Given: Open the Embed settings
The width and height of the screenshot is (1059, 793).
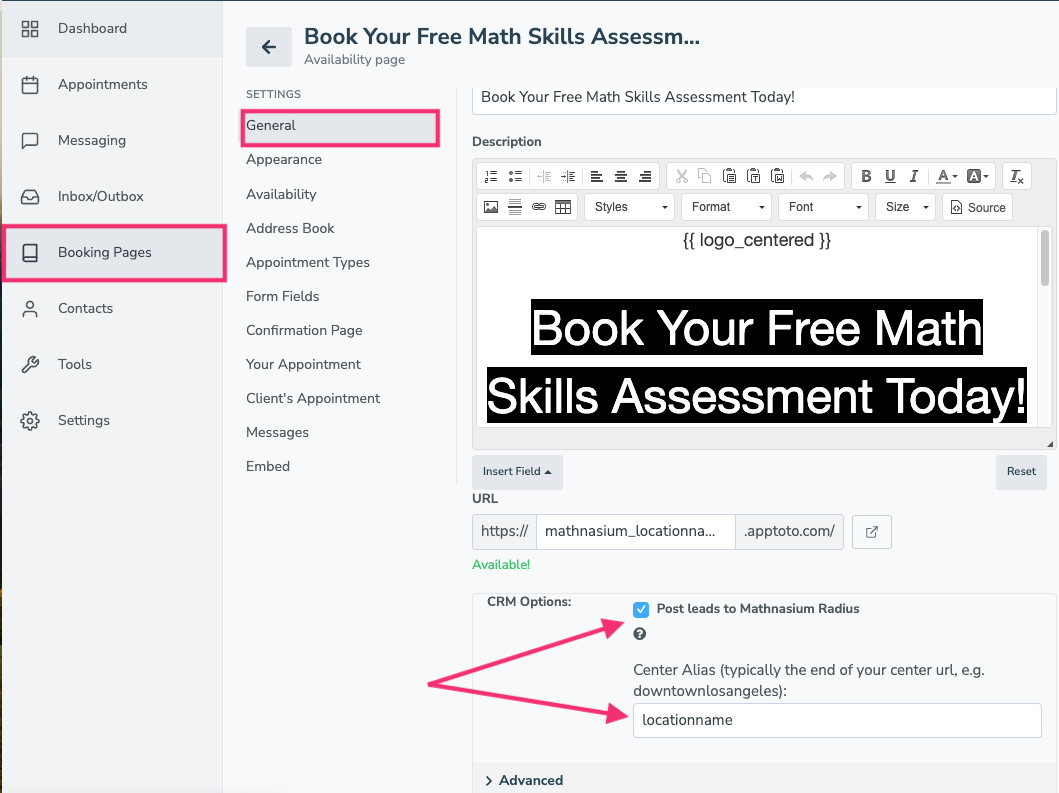Looking at the screenshot, I should coord(267,466).
